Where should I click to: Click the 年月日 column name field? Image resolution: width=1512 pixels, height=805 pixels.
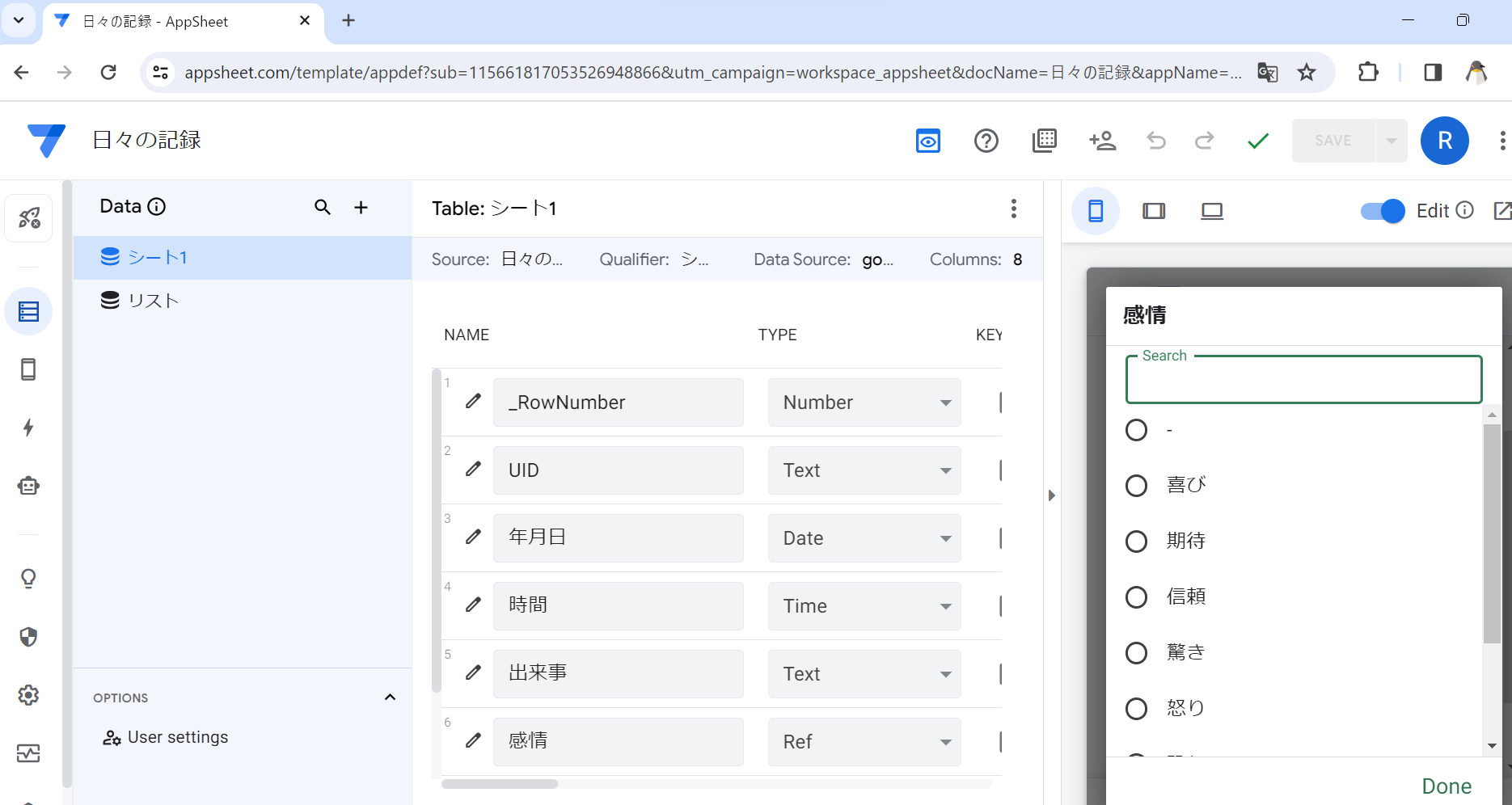[x=619, y=538]
